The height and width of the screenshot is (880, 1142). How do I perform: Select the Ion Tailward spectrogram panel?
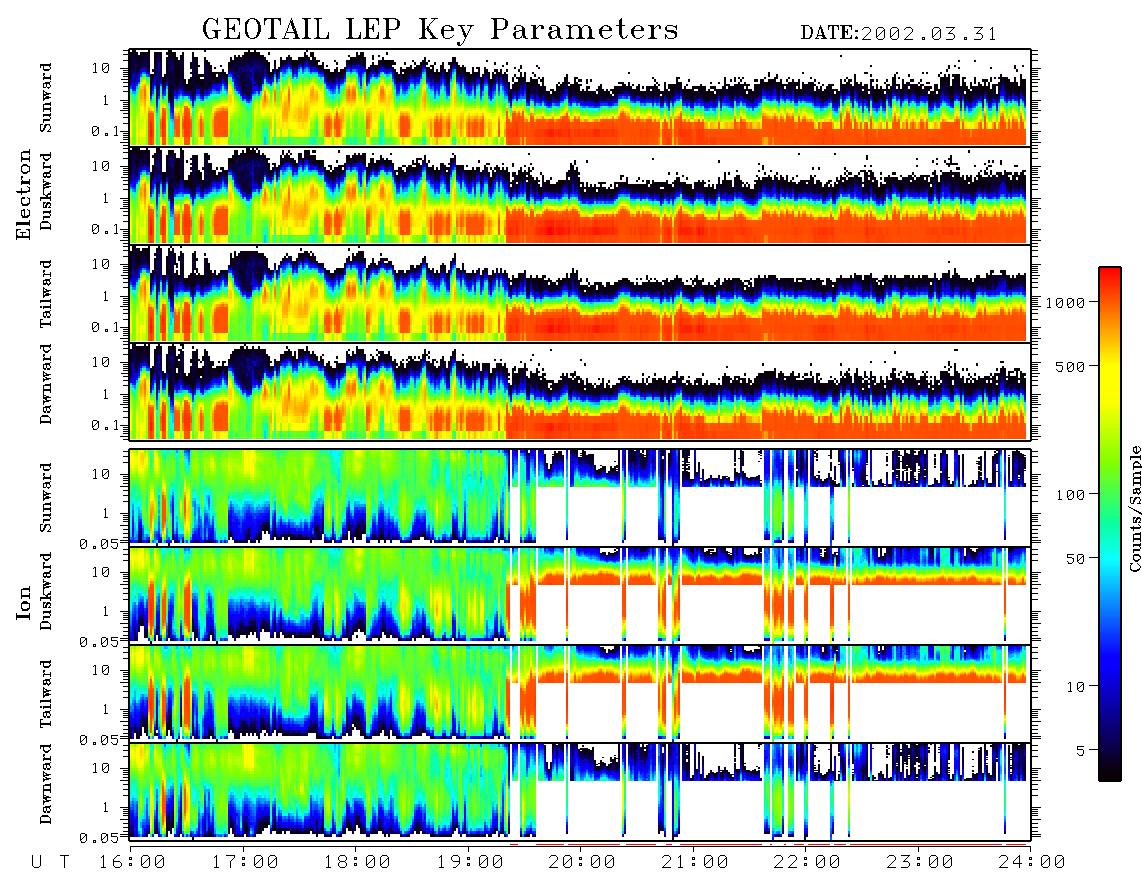click(x=580, y=693)
